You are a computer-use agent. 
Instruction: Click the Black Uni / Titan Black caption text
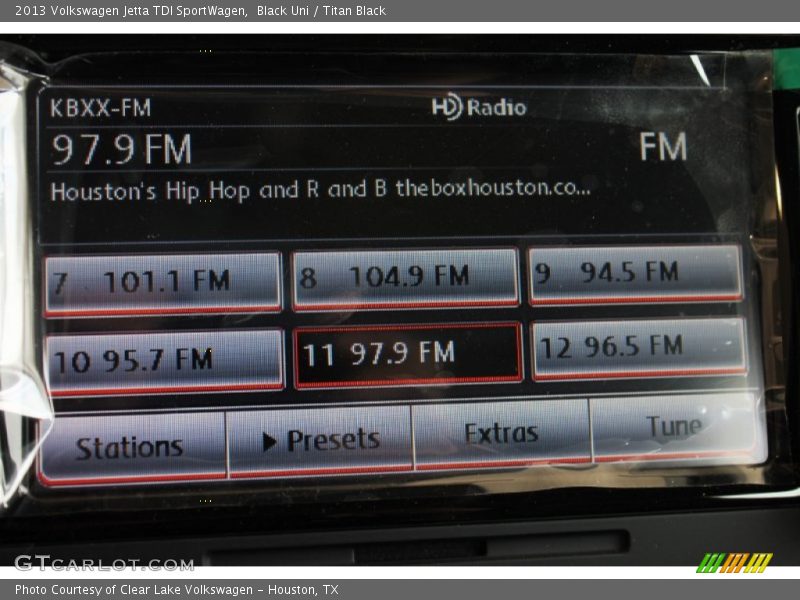pyautogui.click(x=321, y=11)
